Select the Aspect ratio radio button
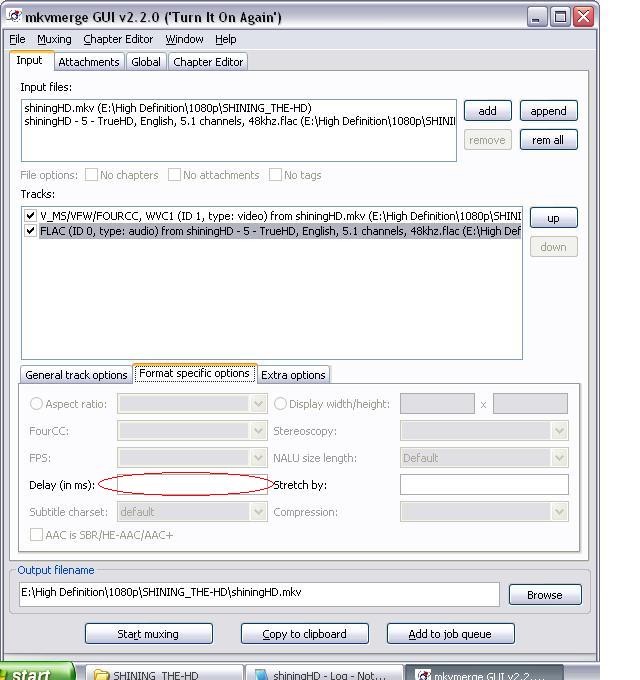 [36, 404]
